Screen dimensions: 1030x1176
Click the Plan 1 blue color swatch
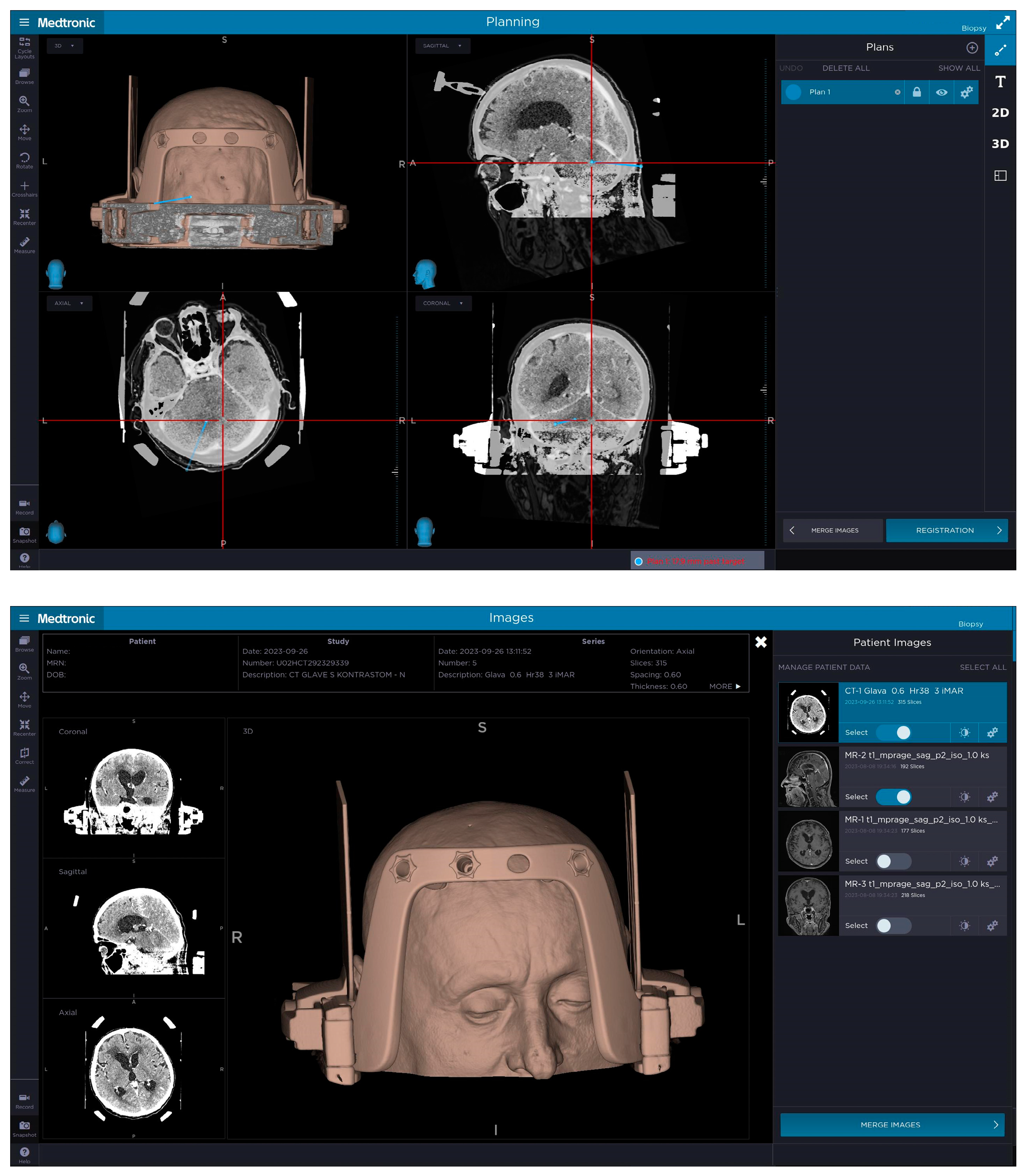coord(794,92)
